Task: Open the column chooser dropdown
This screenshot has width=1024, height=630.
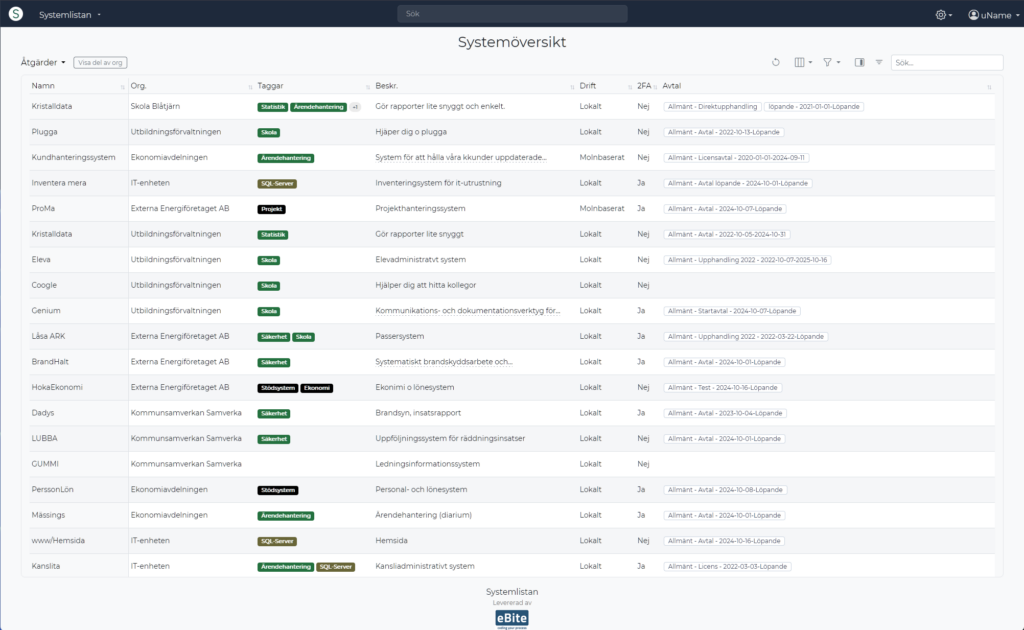Action: click(x=803, y=63)
